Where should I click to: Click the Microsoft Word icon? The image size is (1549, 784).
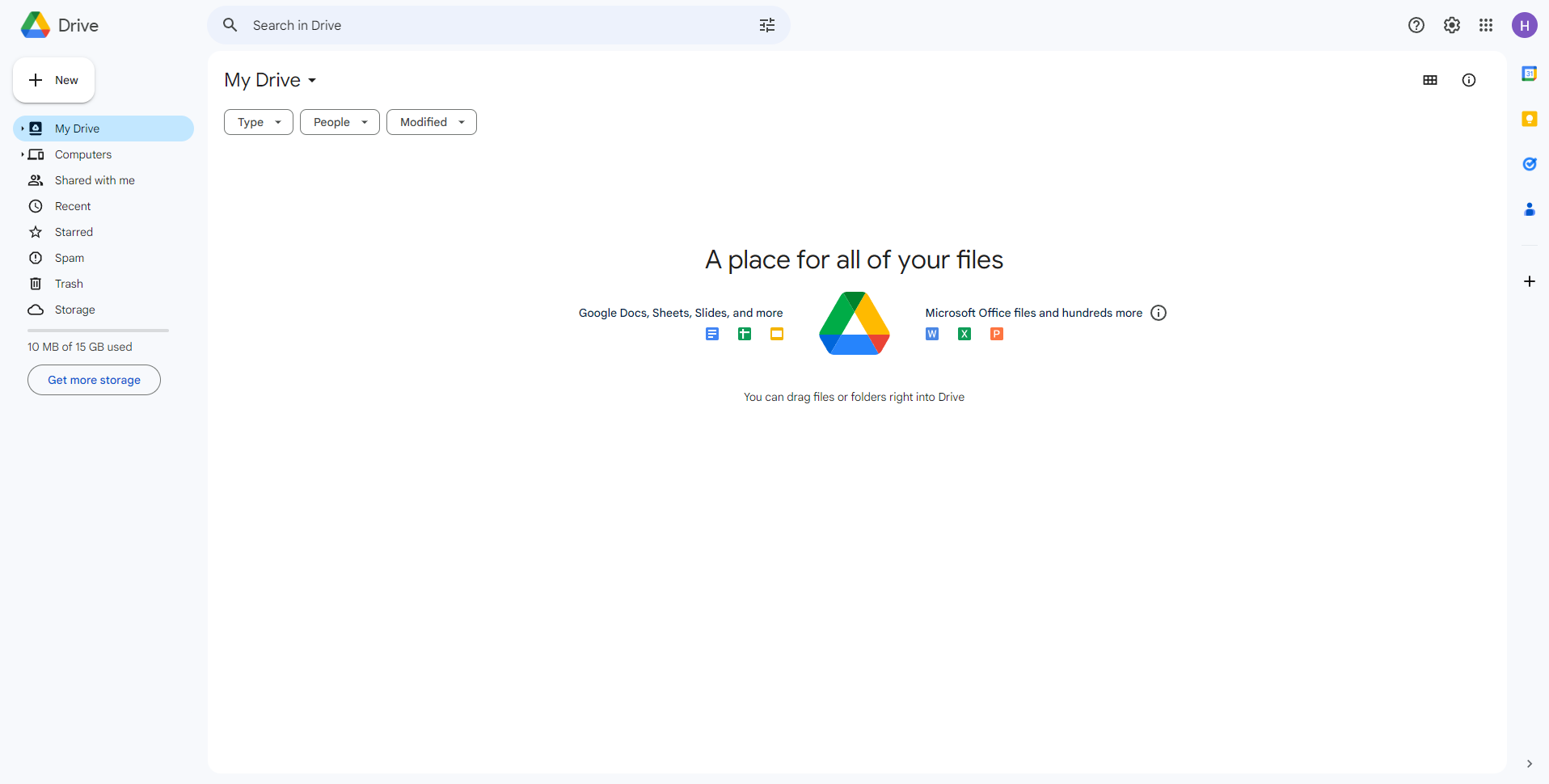click(932, 334)
